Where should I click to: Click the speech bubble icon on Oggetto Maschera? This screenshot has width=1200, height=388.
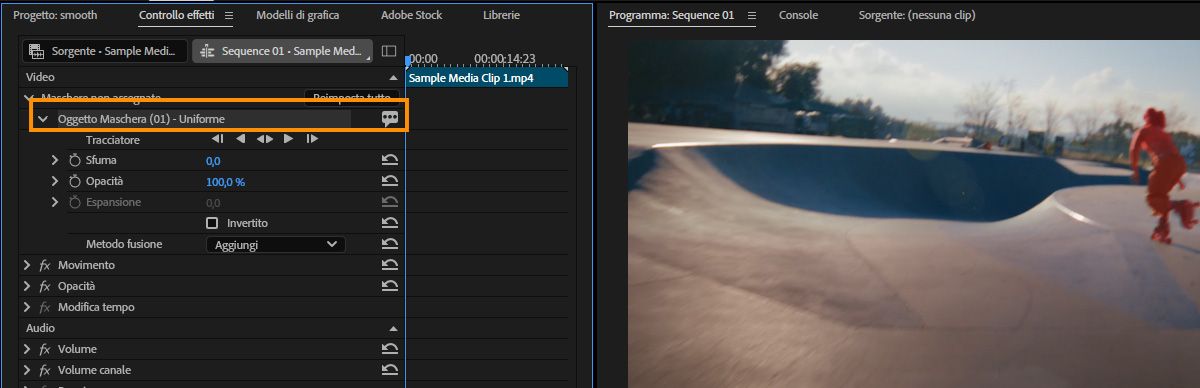[390, 118]
